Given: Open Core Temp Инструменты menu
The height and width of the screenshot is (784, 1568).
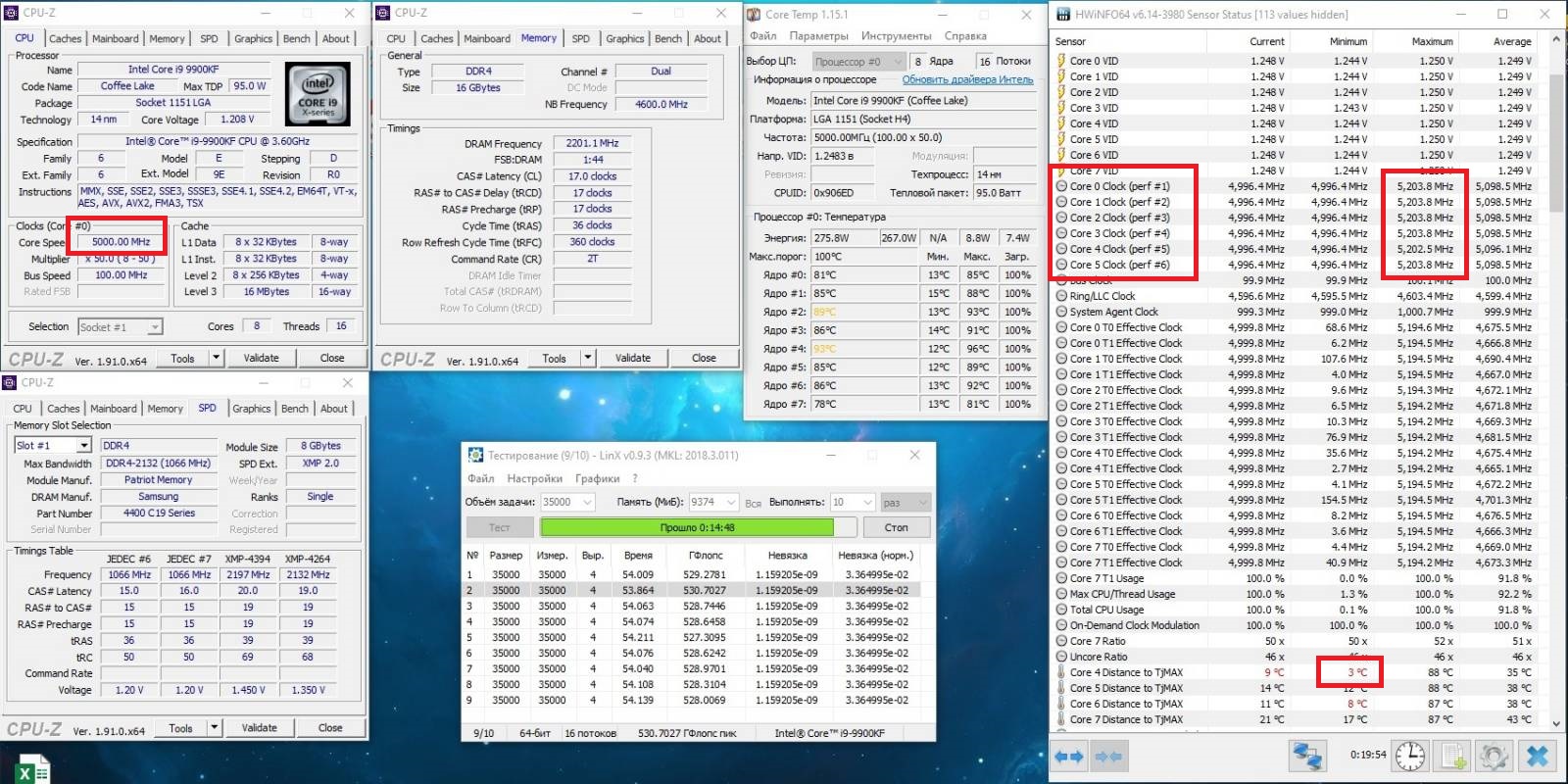Looking at the screenshot, I should 896,36.
